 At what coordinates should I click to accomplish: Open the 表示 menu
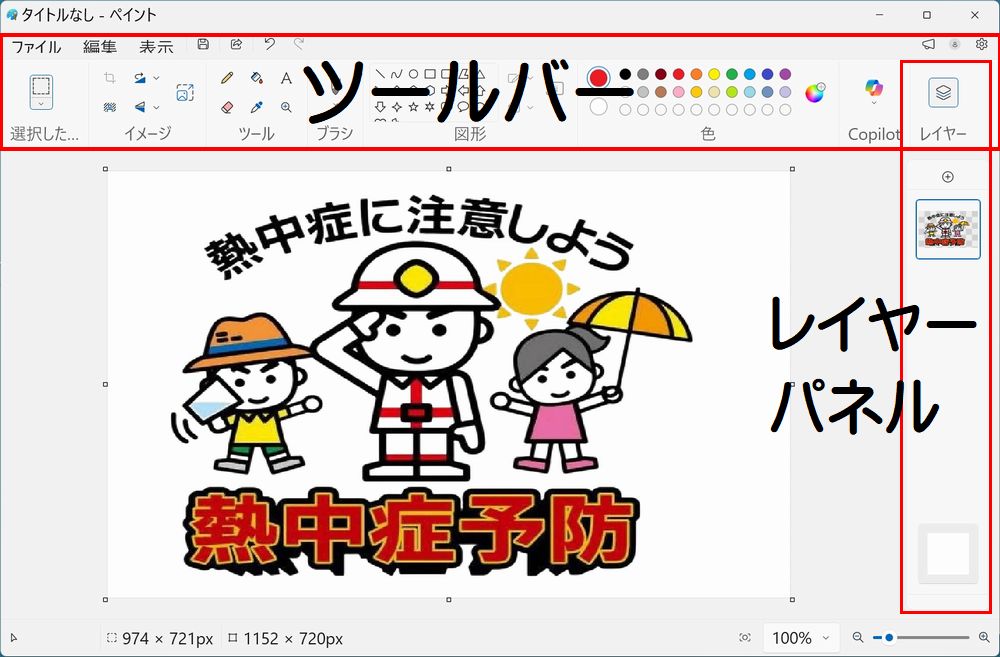coord(156,46)
